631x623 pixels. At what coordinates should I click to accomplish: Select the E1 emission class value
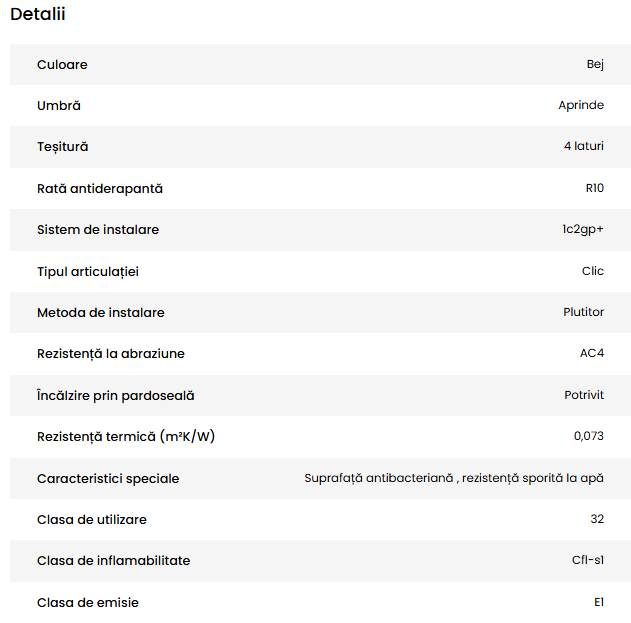(x=599, y=603)
